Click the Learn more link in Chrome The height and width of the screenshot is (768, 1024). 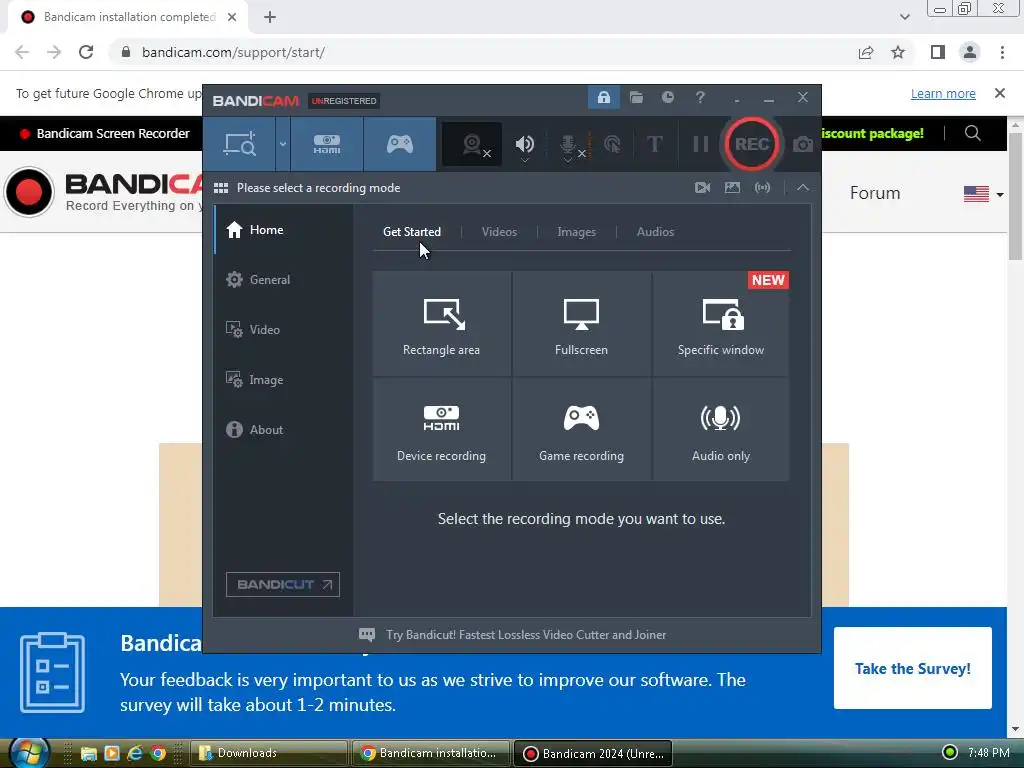click(x=943, y=93)
